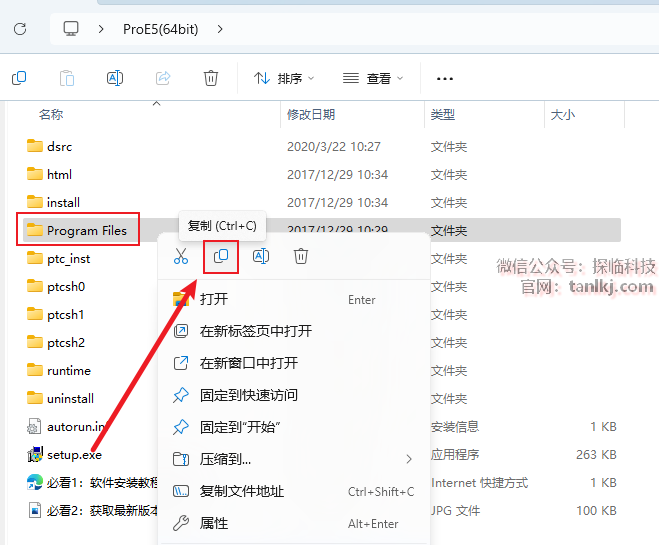Open the three-dot more options menu
The height and width of the screenshot is (545, 659).
445,79
